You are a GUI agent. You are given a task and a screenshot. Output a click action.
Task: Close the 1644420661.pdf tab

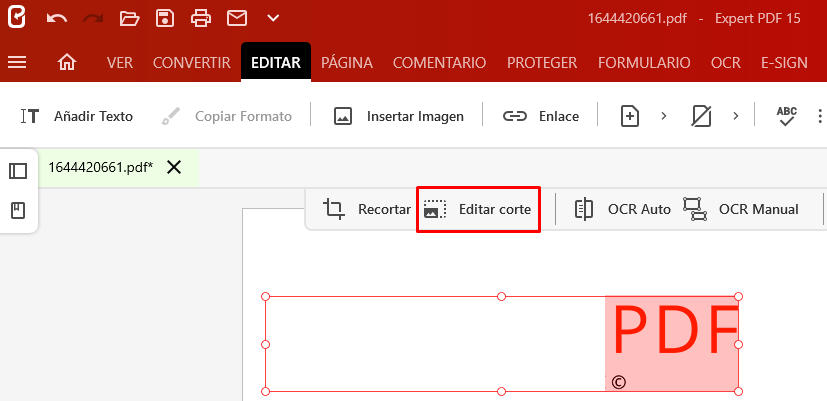tap(174, 168)
